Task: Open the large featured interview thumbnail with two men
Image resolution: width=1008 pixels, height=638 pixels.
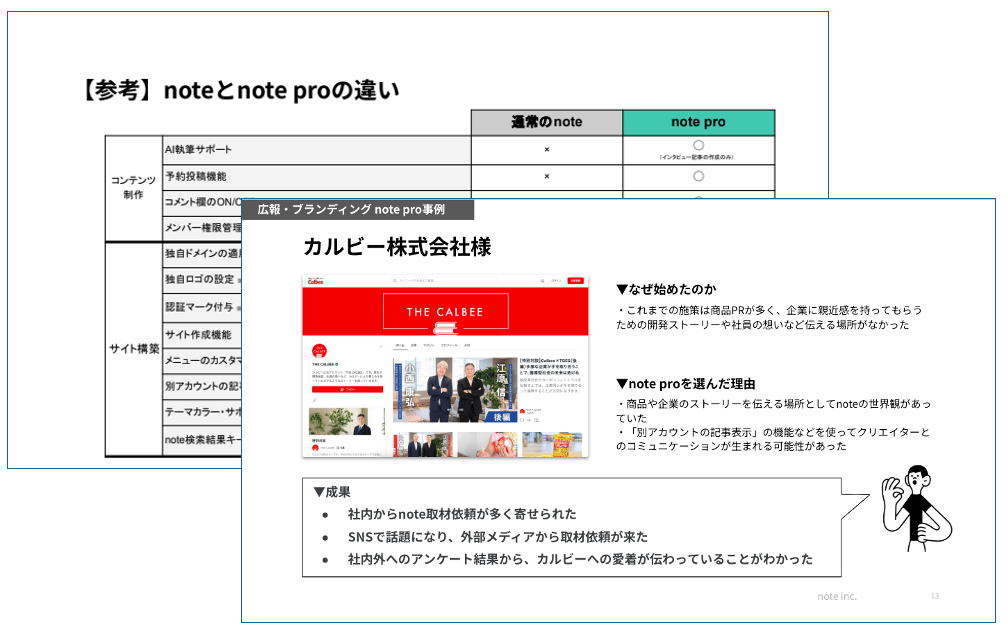Action: pos(455,390)
